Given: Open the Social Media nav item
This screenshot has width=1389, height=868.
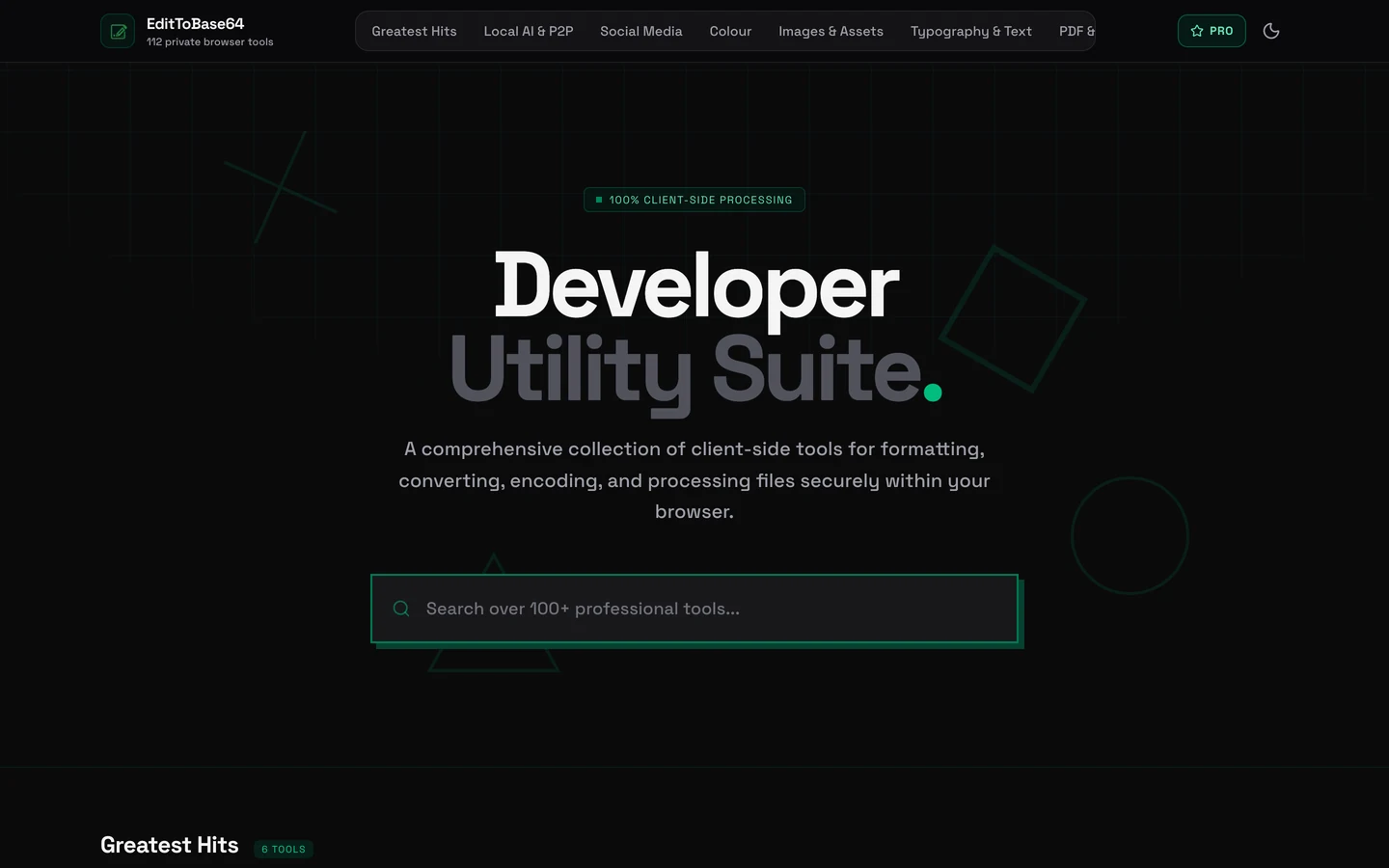Looking at the screenshot, I should click(x=641, y=31).
